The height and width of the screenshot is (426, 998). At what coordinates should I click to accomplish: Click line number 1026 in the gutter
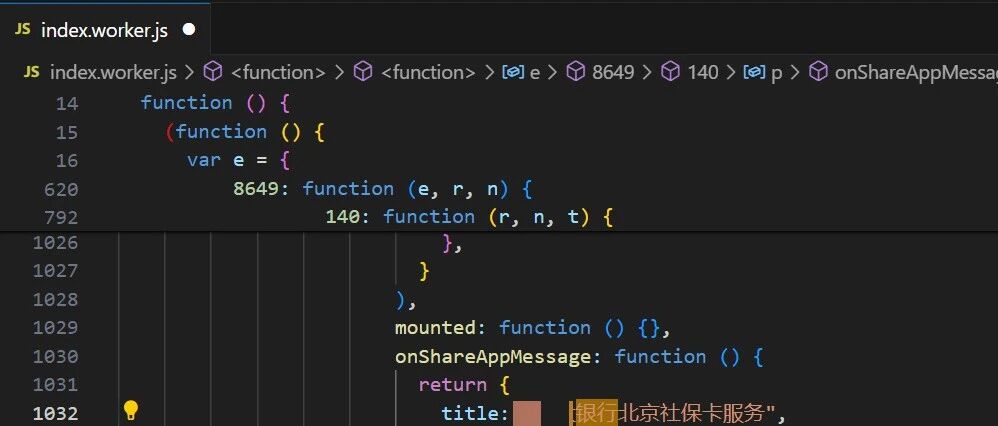click(x=55, y=243)
